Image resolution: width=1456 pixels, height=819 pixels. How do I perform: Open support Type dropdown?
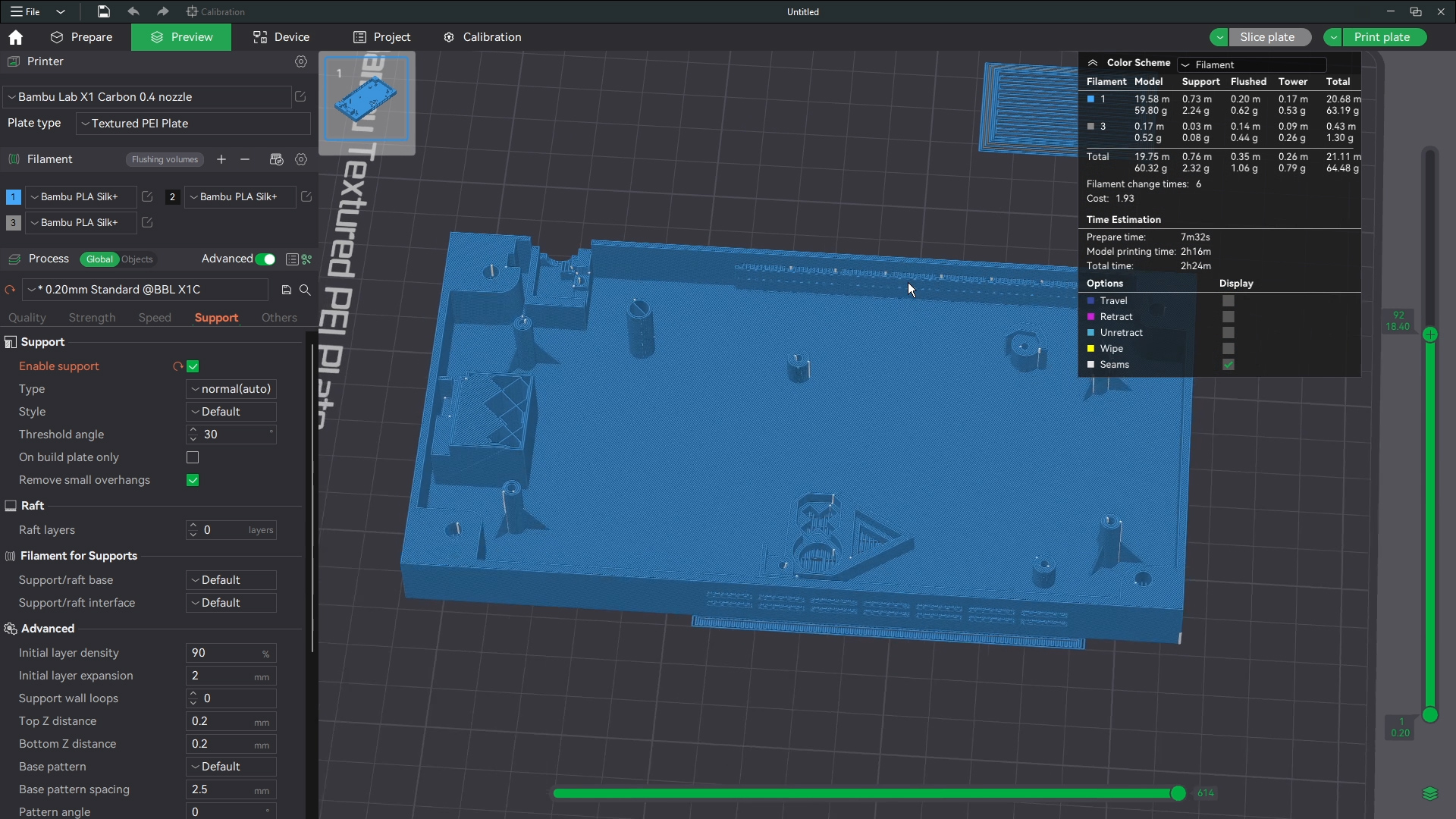(x=231, y=389)
